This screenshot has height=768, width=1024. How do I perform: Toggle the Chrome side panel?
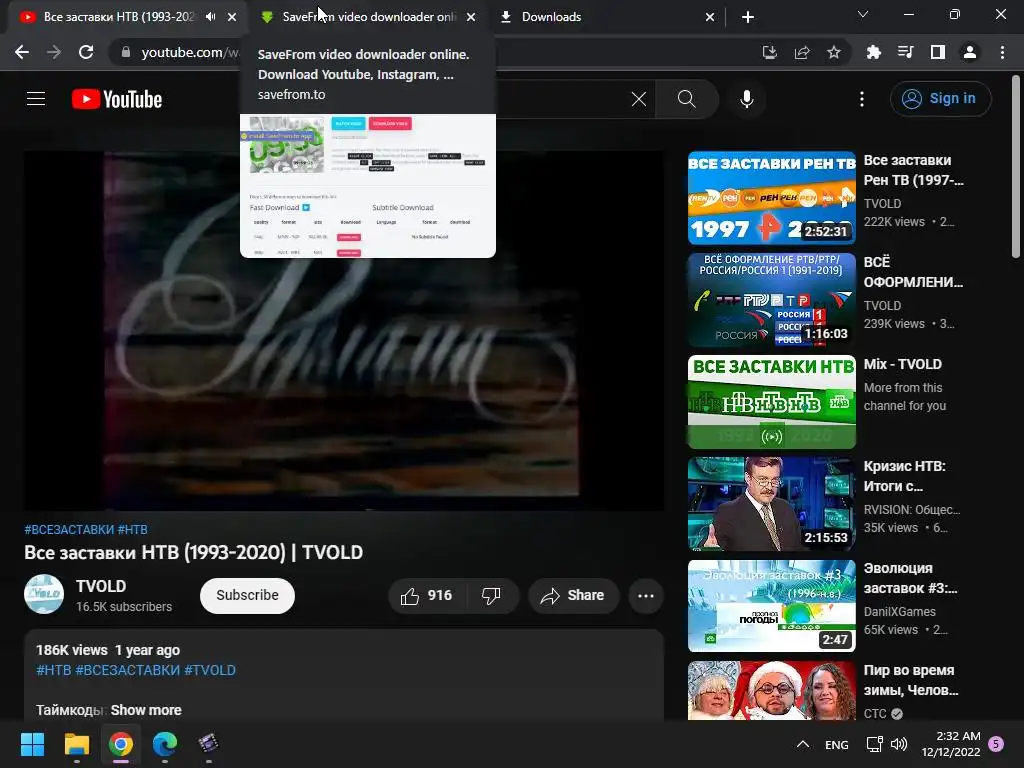click(x=938, y=52)
